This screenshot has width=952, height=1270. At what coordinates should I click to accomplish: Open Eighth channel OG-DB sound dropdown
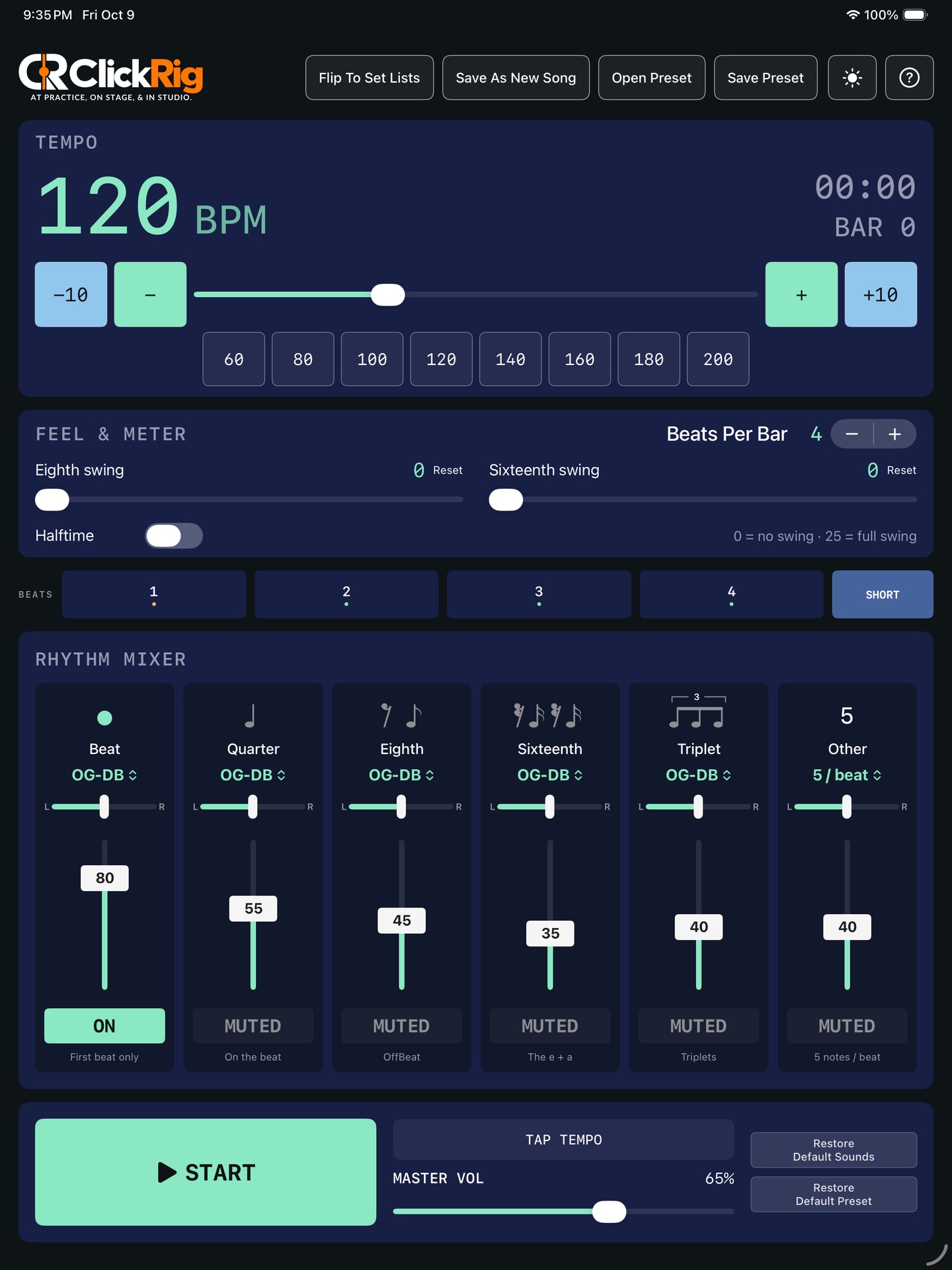point(401,775)
